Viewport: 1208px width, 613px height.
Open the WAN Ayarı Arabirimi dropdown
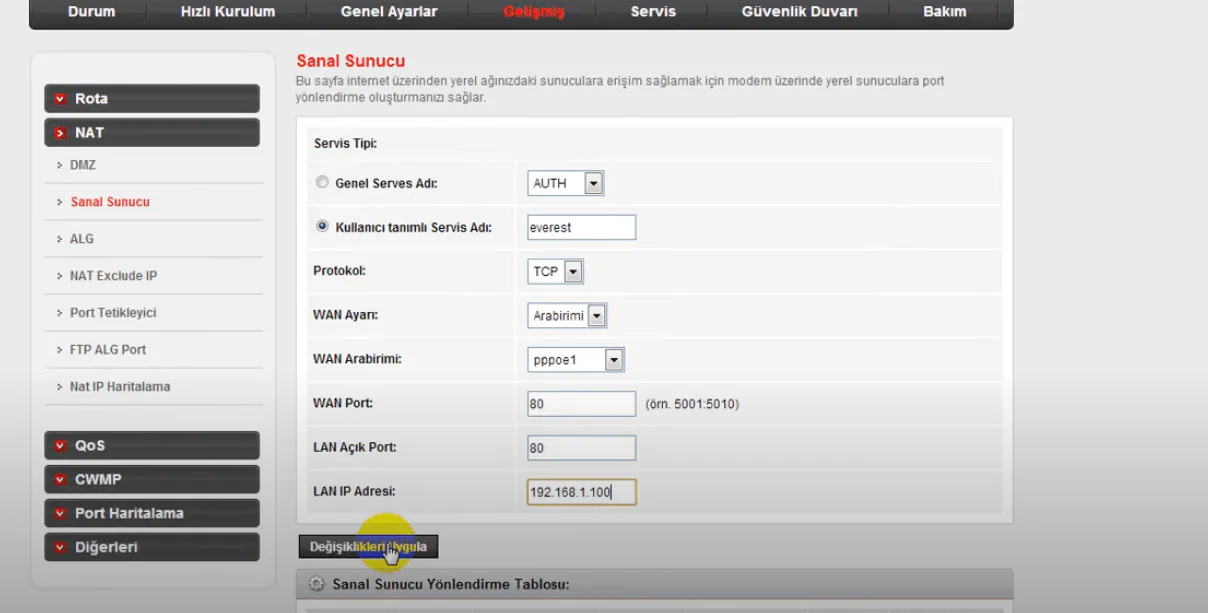(596, 316)
